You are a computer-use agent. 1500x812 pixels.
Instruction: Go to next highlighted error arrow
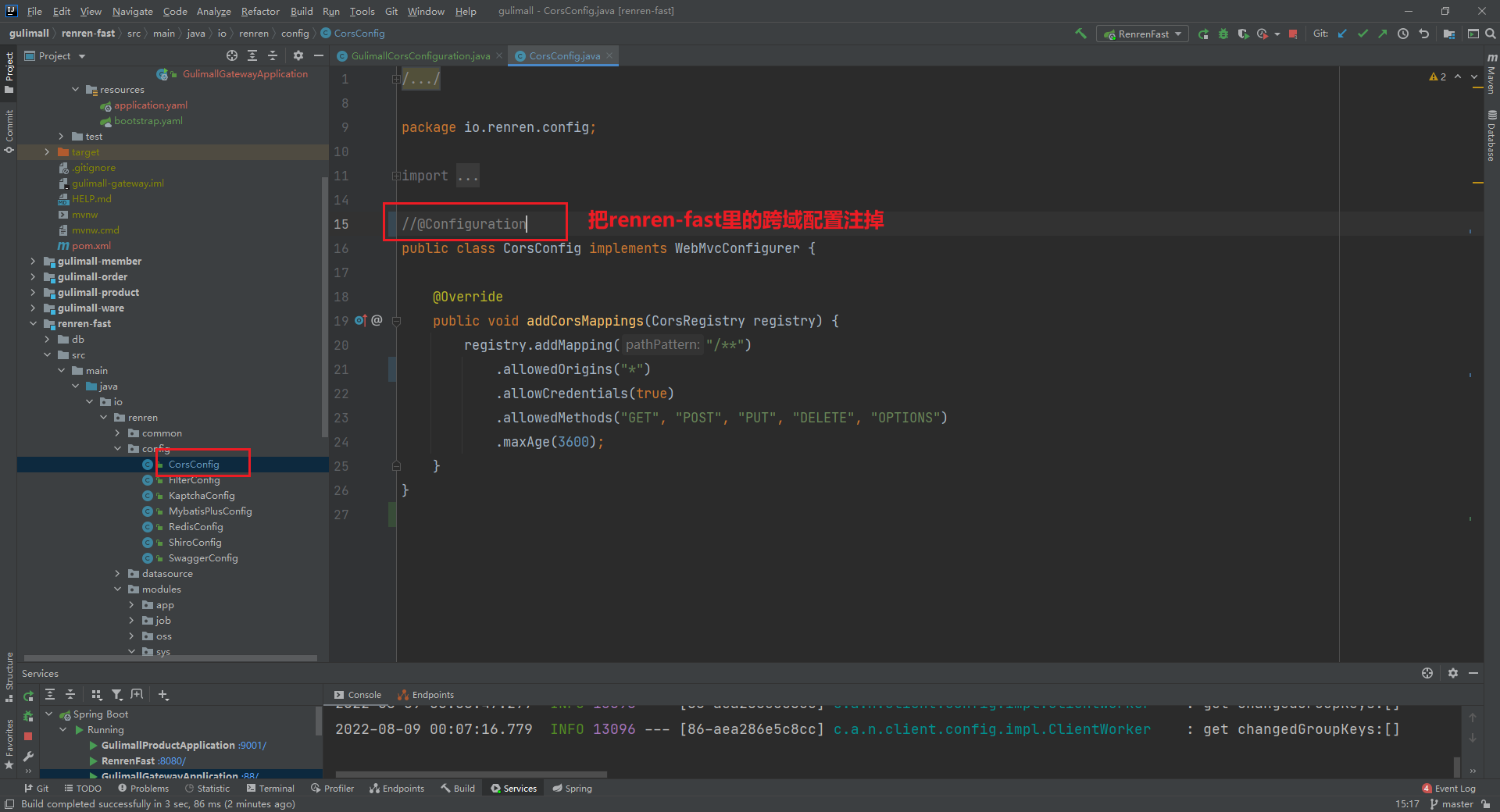coord(1474,77)
